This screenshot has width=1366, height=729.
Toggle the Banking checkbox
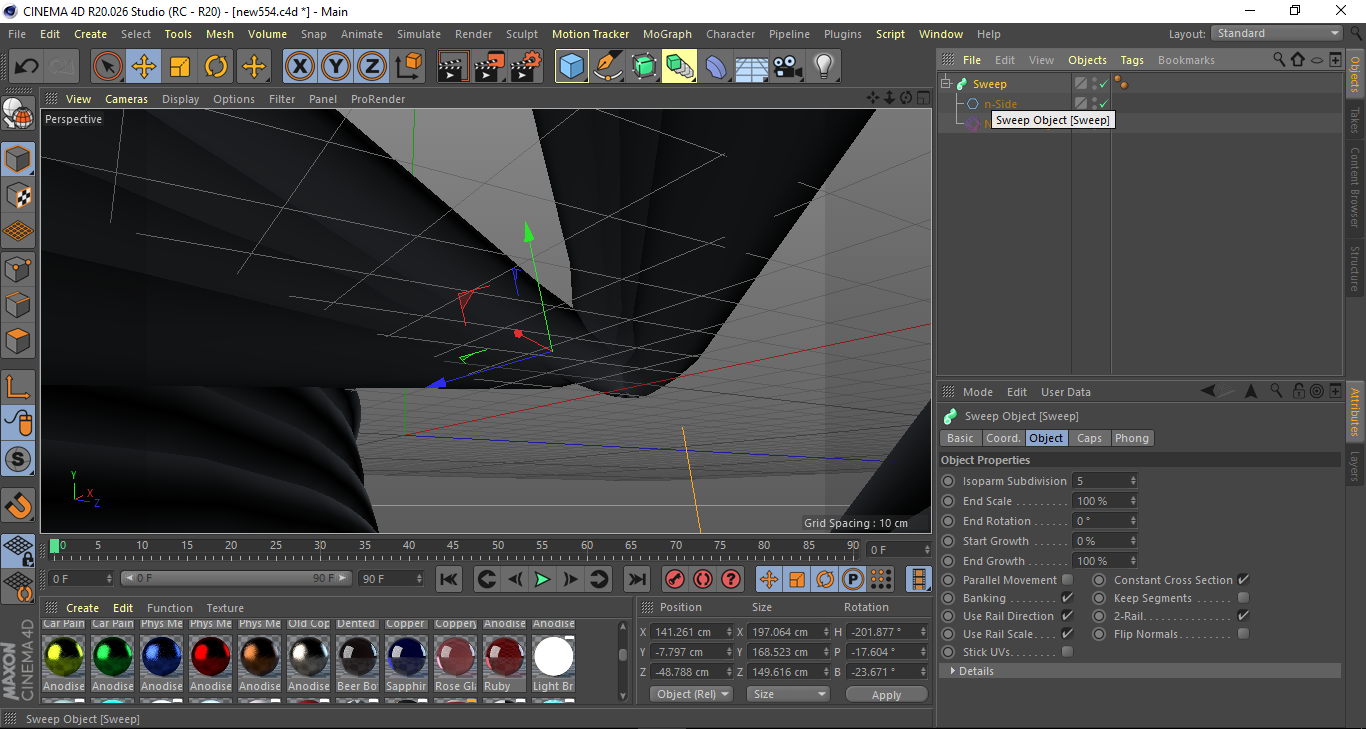(1067, 598)
